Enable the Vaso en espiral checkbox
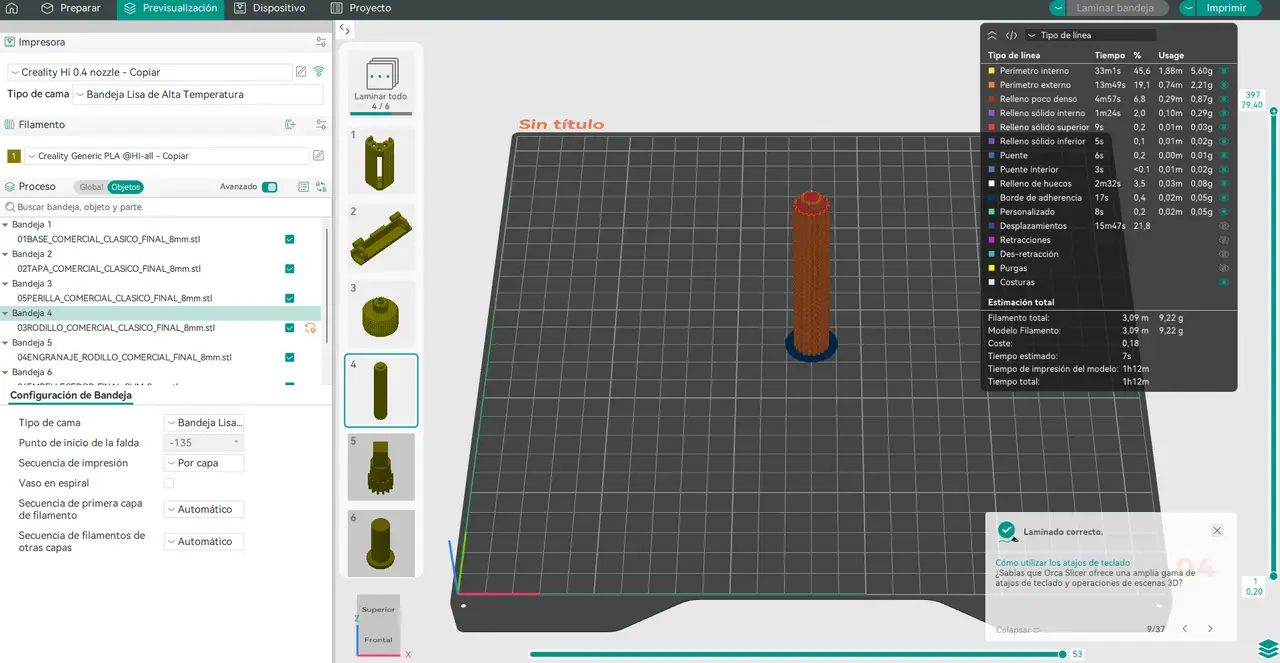This screenshot has width=1280, height=663. (168, 483)
